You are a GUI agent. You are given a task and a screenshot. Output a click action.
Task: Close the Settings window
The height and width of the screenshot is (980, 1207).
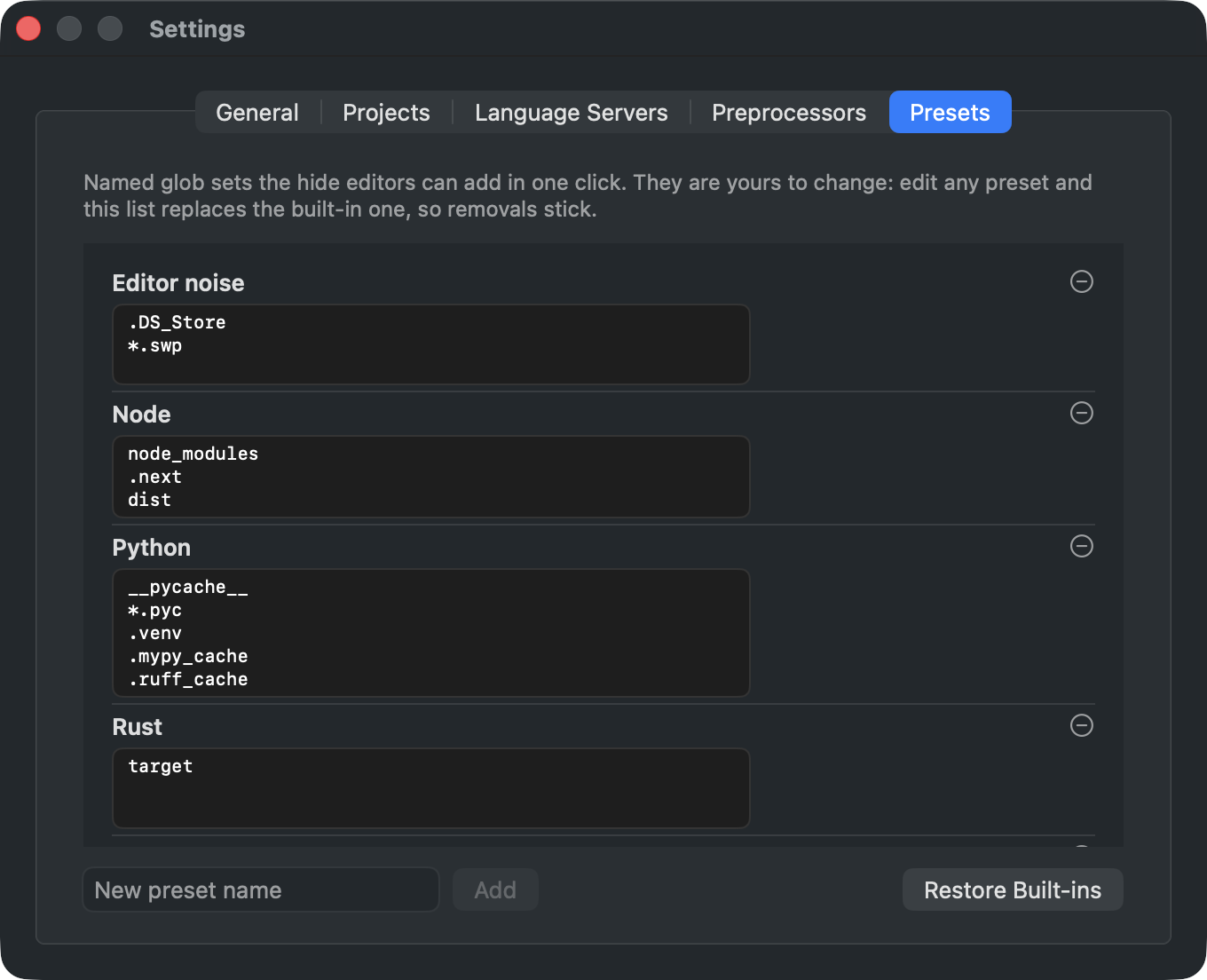28,28
